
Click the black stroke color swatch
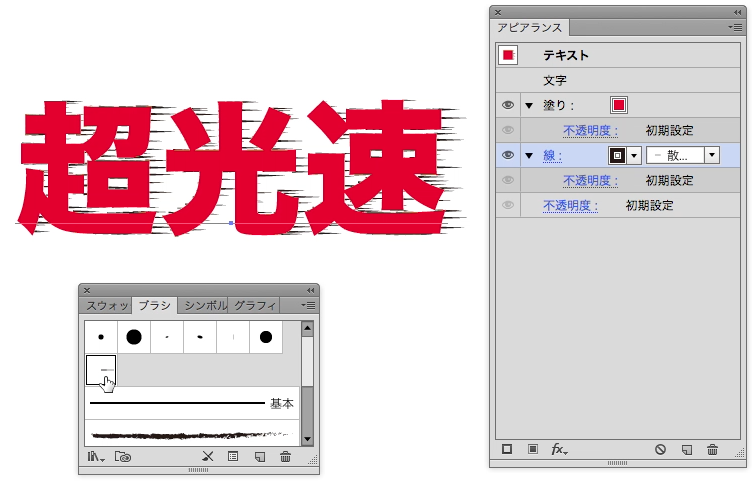point(617,155)
